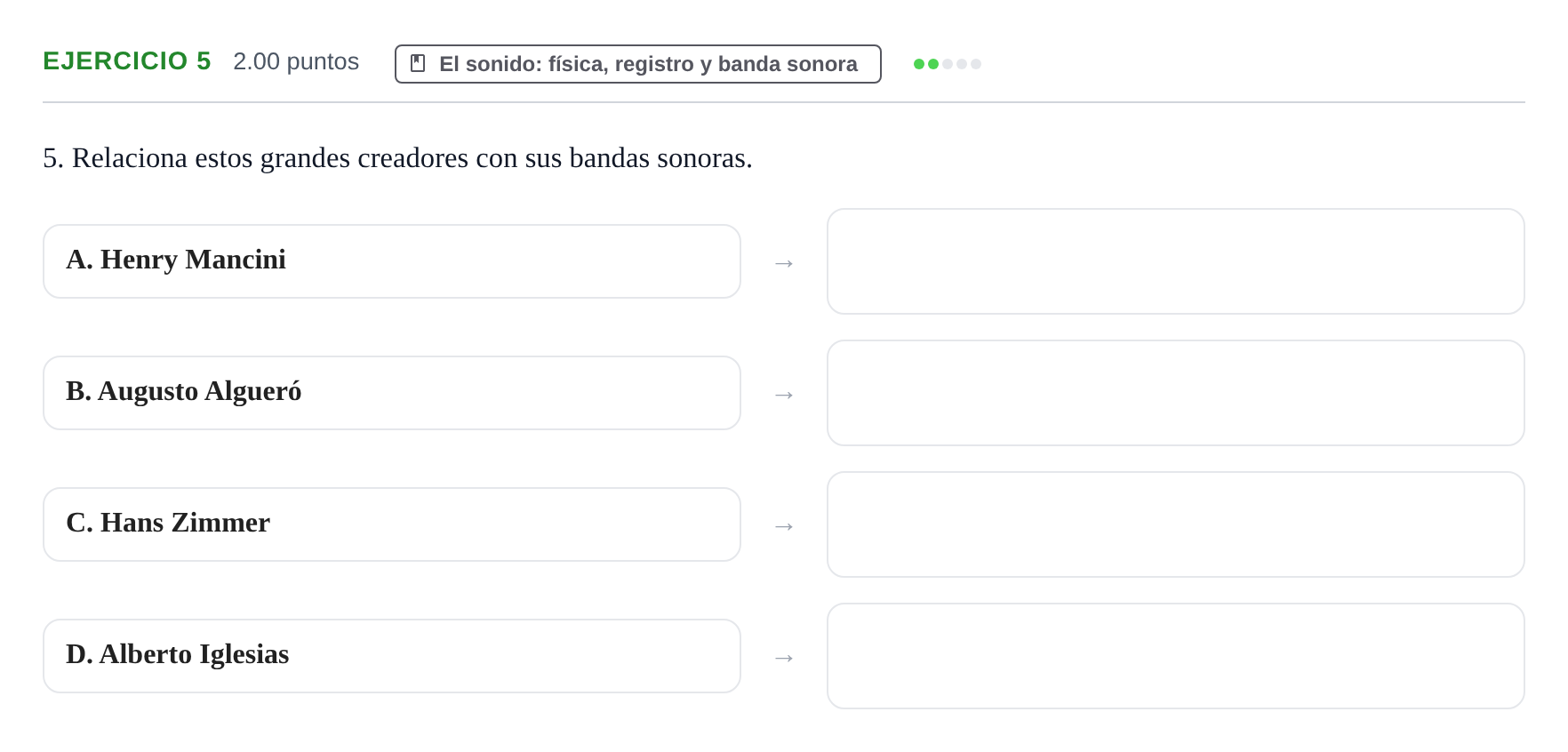Viewport: 1568px width, 752px height.
Task: Select the 'A. Henry Mancini' card
Action: 392,261
